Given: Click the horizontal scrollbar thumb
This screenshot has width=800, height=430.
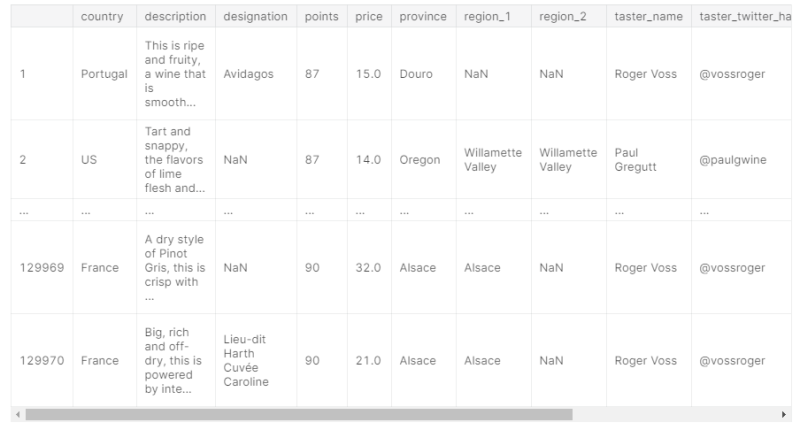Looking at the screenshot, I should (300, 414).
